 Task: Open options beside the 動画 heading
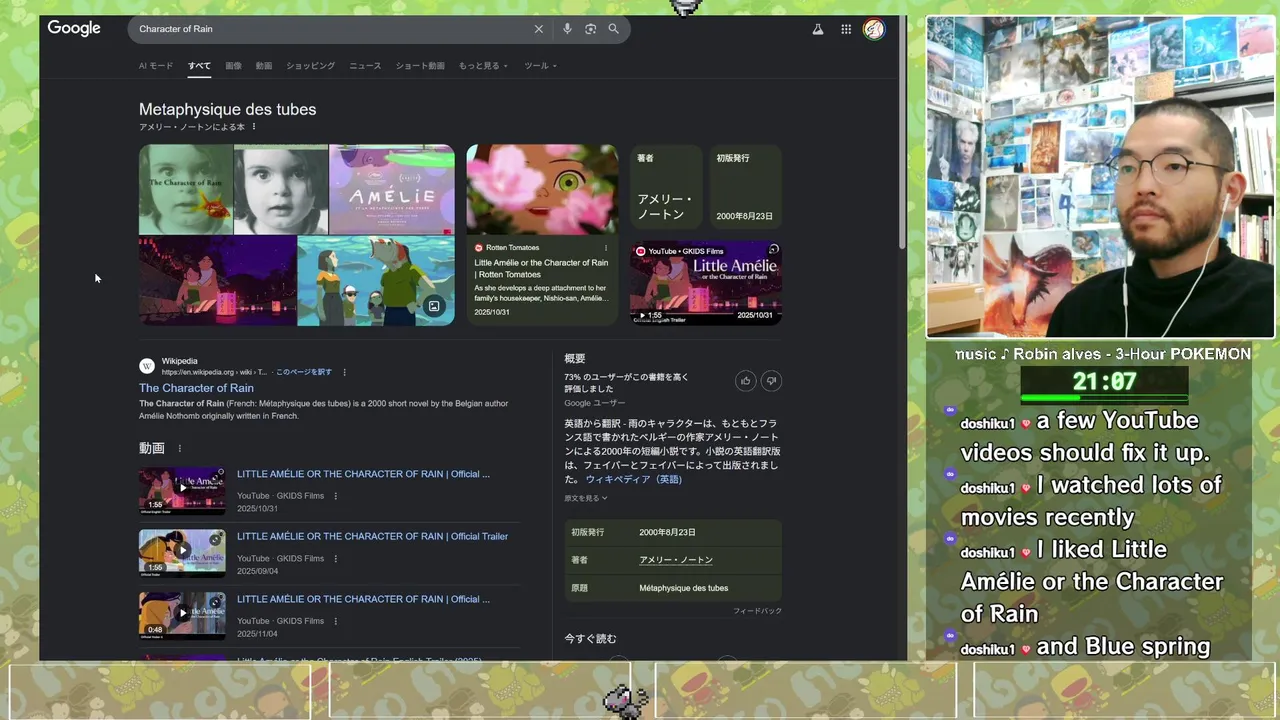point(180,448)
